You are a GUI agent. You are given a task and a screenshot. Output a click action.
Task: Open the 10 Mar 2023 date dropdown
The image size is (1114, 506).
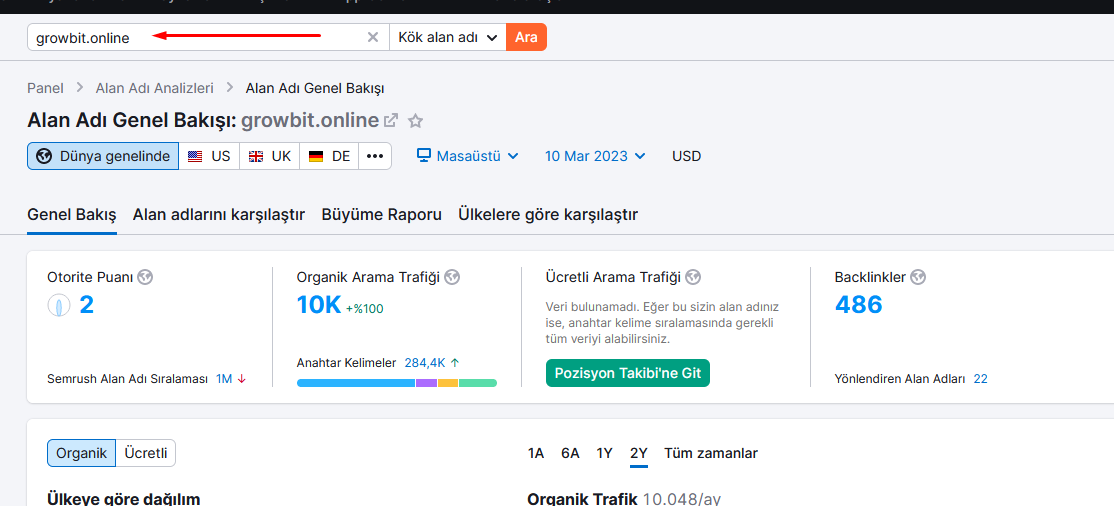coord(595,156)
